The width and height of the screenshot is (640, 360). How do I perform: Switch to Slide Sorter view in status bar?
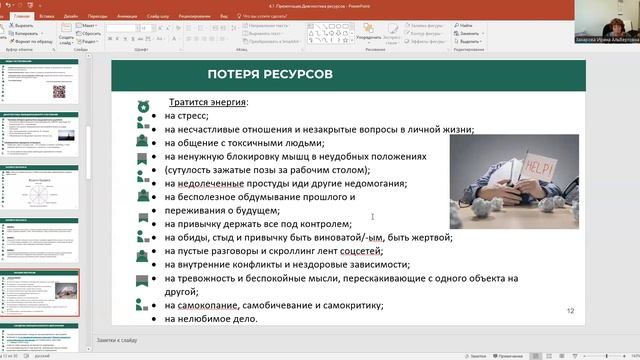tap(549, 356)
